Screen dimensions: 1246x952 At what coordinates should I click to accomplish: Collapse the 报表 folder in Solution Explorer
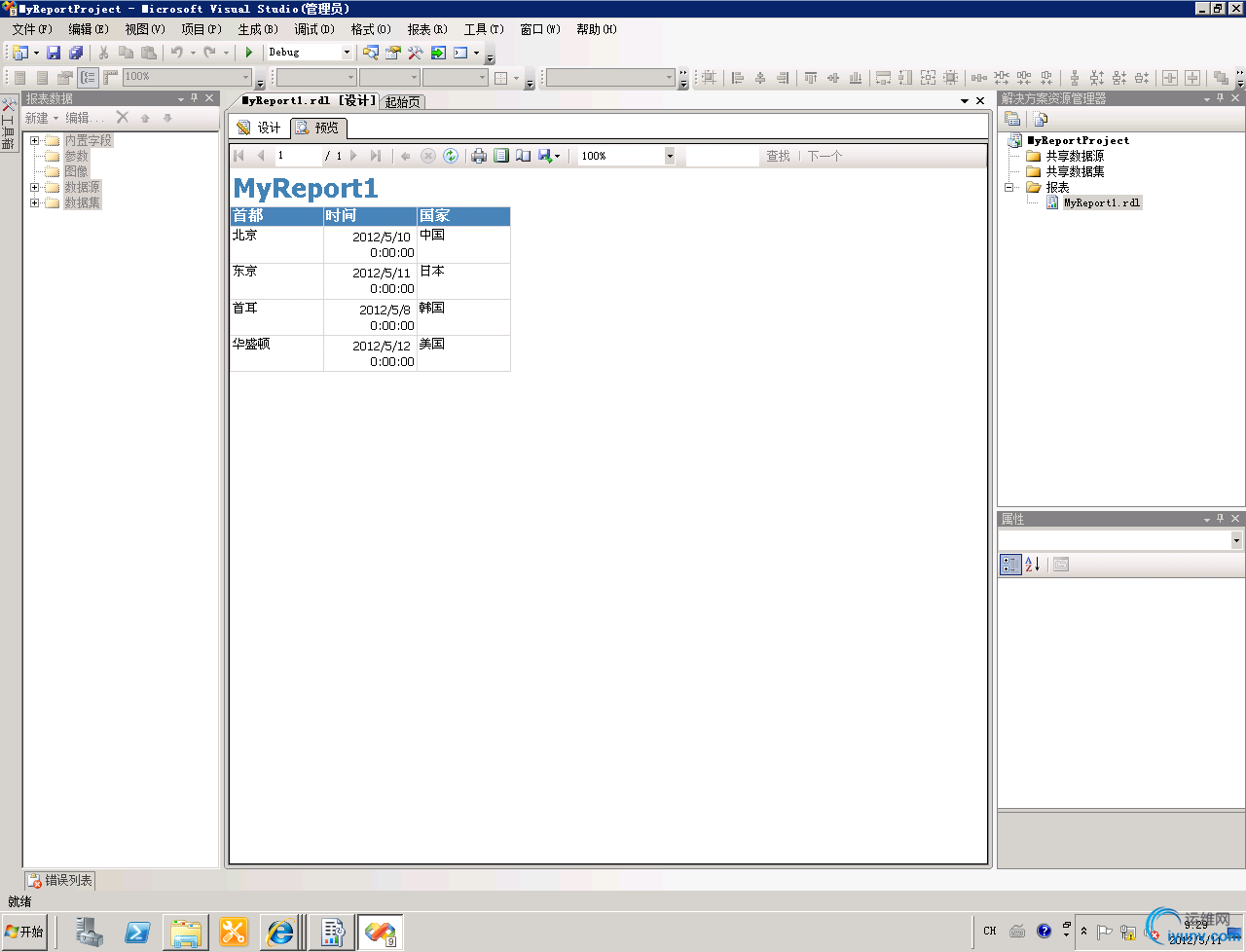pos(1009,187)
